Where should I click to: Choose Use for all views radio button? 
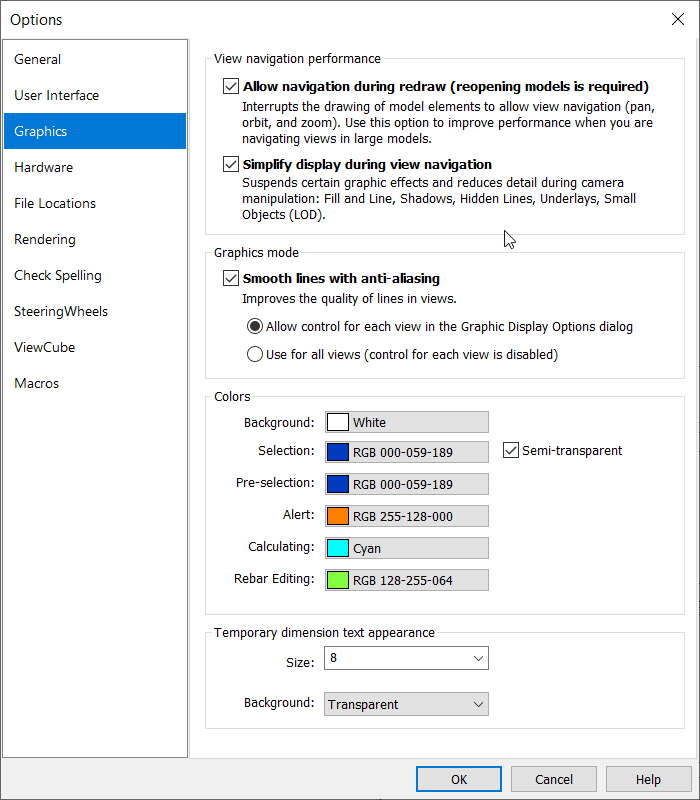[x=255, y=354]
